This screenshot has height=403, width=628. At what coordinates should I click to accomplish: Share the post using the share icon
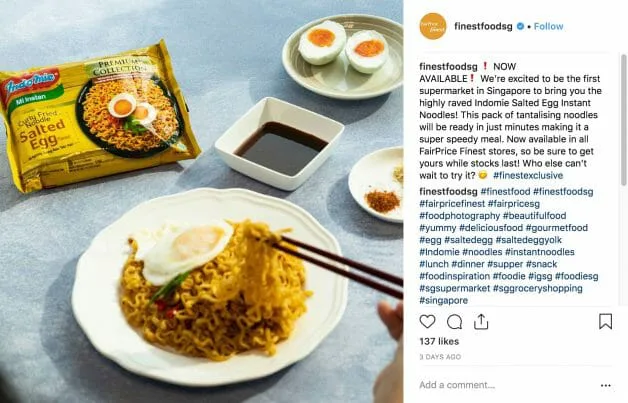coord(481,322)
